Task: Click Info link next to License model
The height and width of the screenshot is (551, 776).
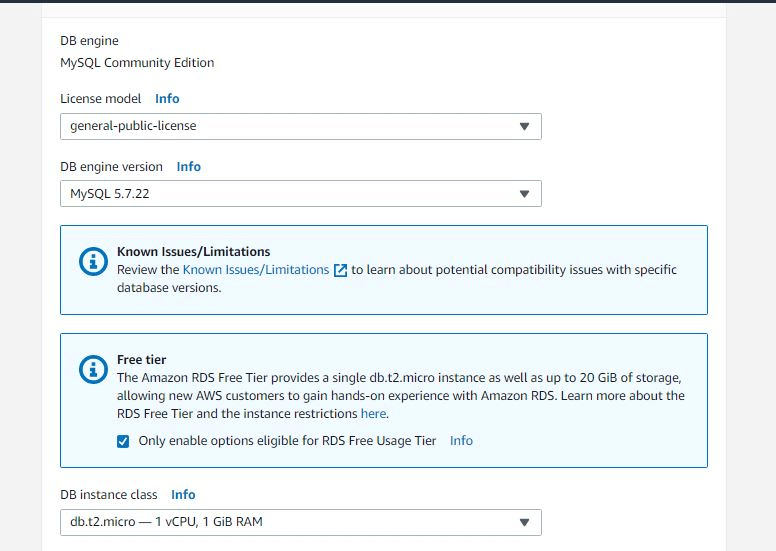Action: 167,99
